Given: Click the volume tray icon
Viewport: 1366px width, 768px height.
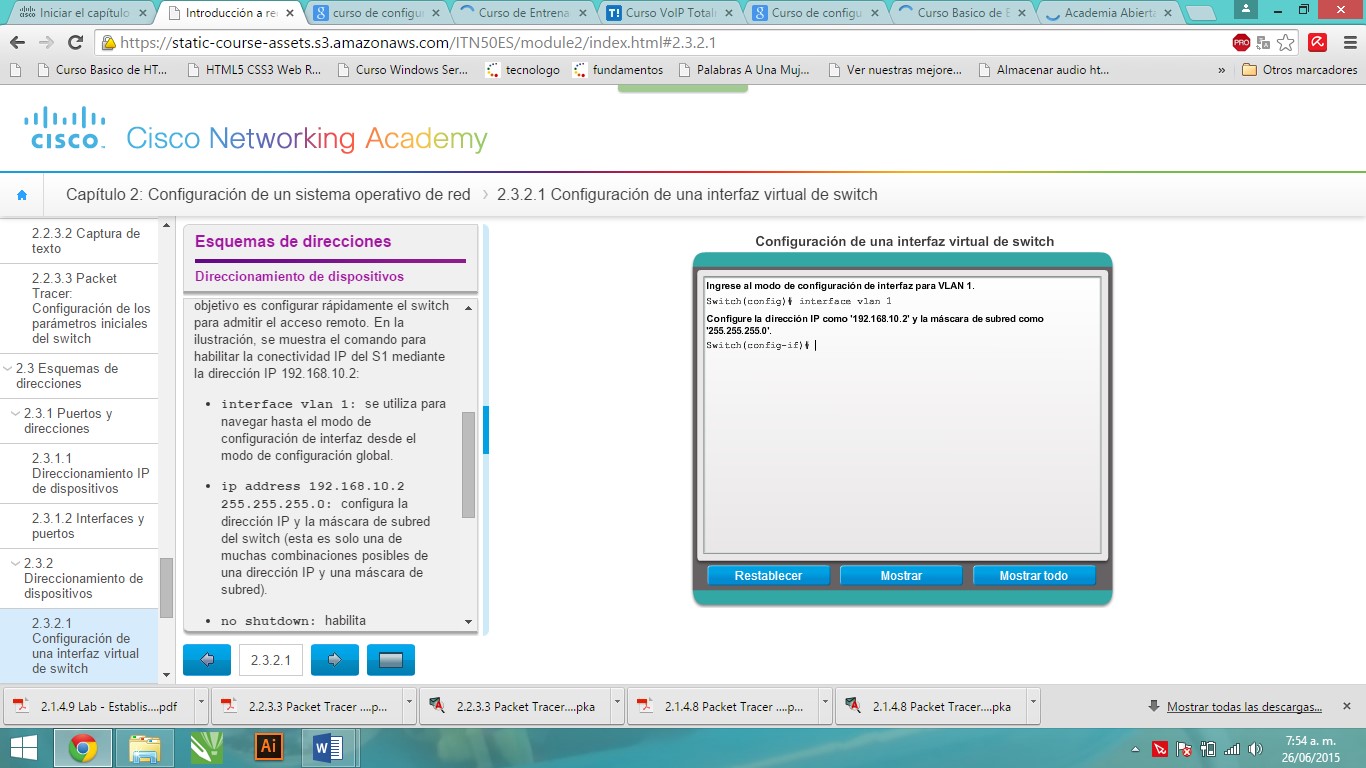Looking at the screenshot, I should 1255,748.
